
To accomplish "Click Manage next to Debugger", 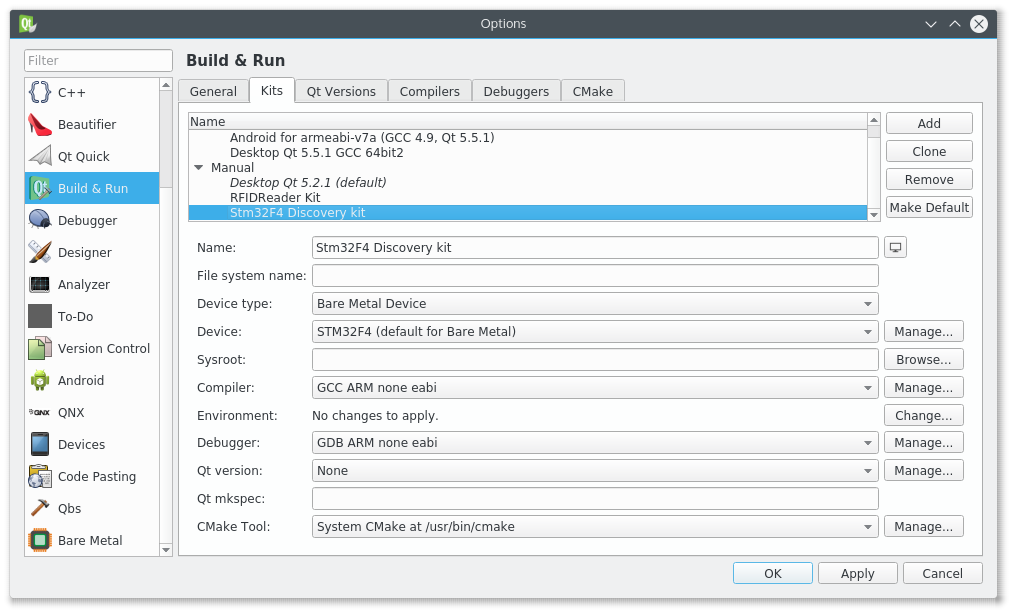I will click(924, 443).
